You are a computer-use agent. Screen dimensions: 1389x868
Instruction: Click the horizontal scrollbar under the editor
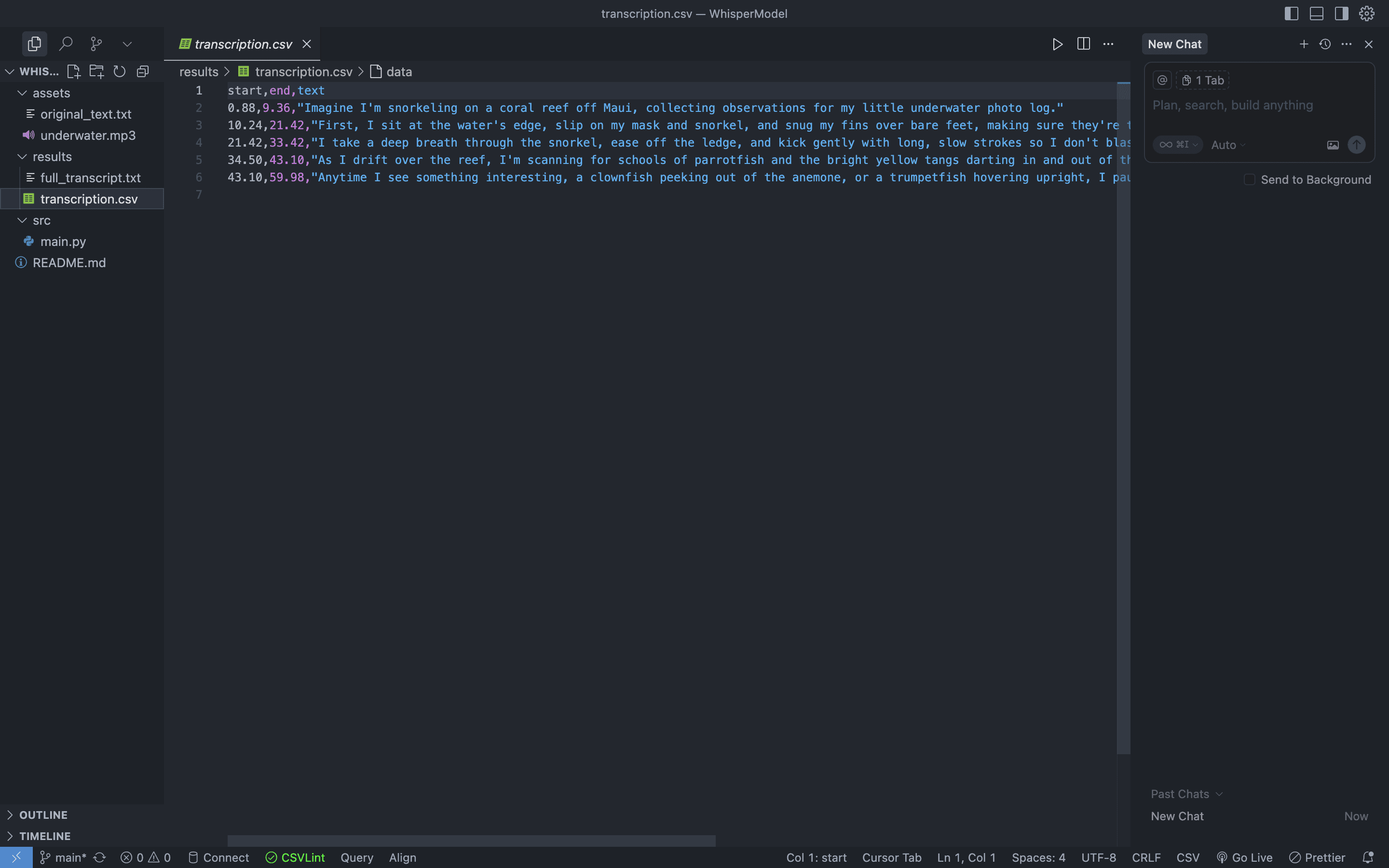[471, 841]
